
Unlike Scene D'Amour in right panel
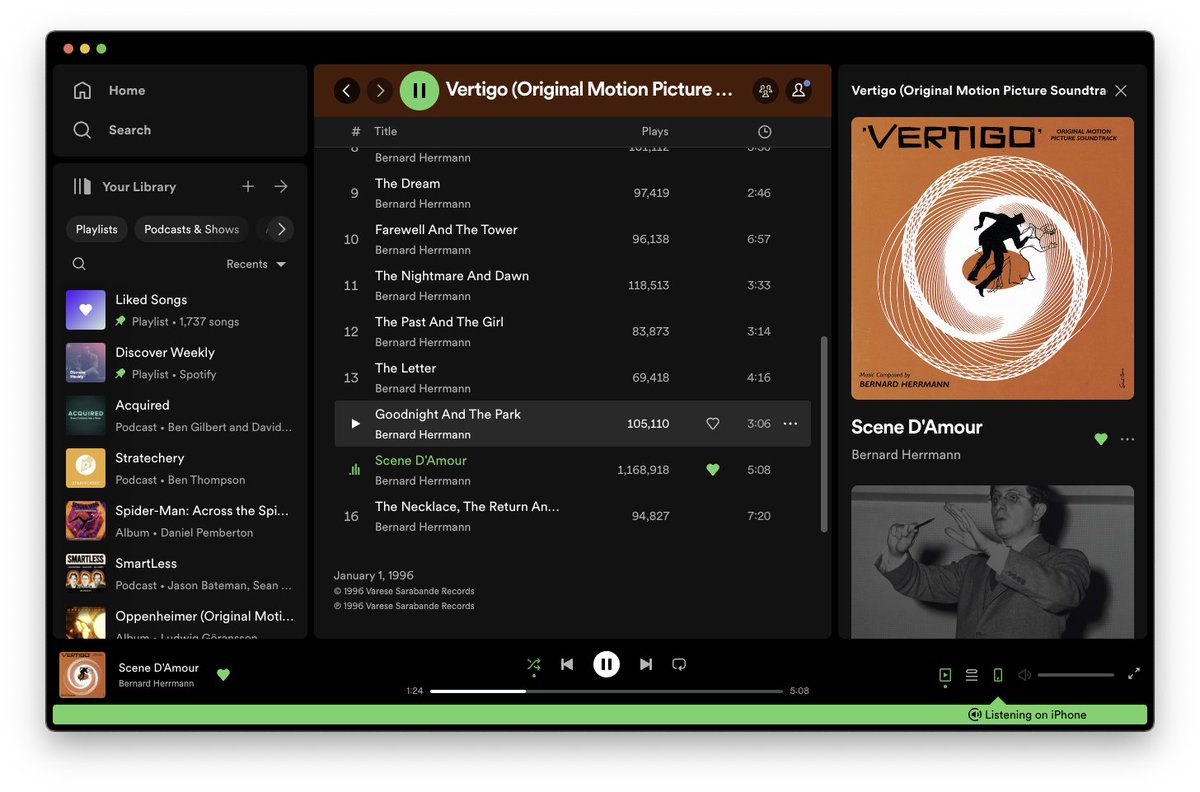1101,439
